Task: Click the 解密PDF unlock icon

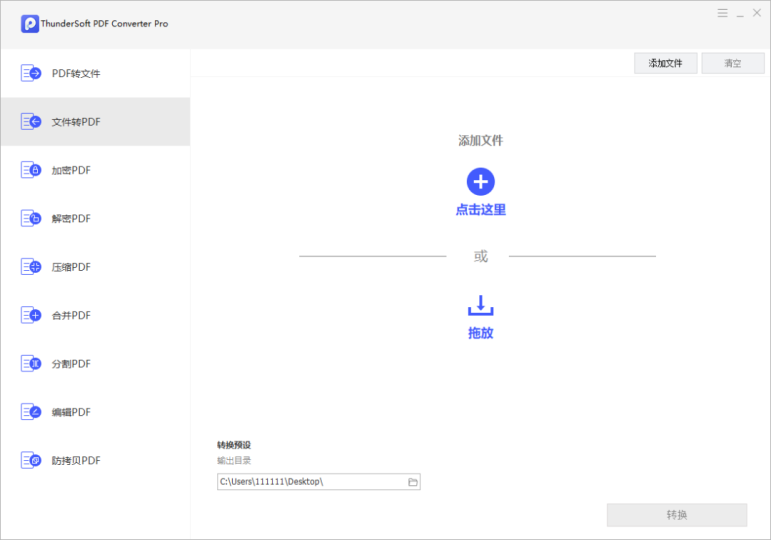Action: [30, 218]
